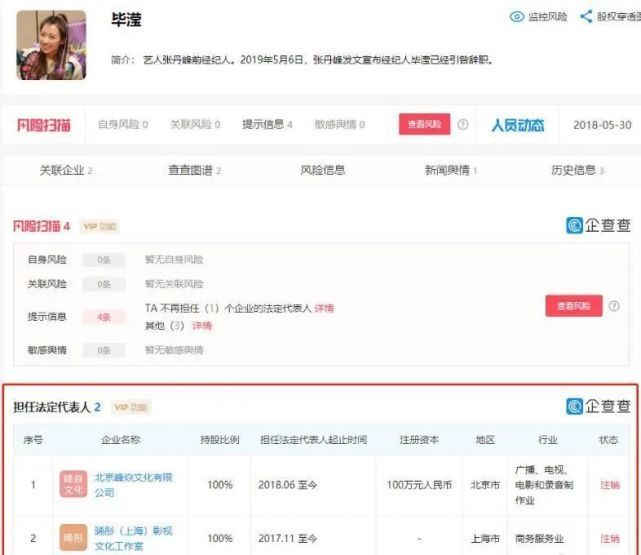Click the 0条 badge for 自身风险

pos(104,260)
